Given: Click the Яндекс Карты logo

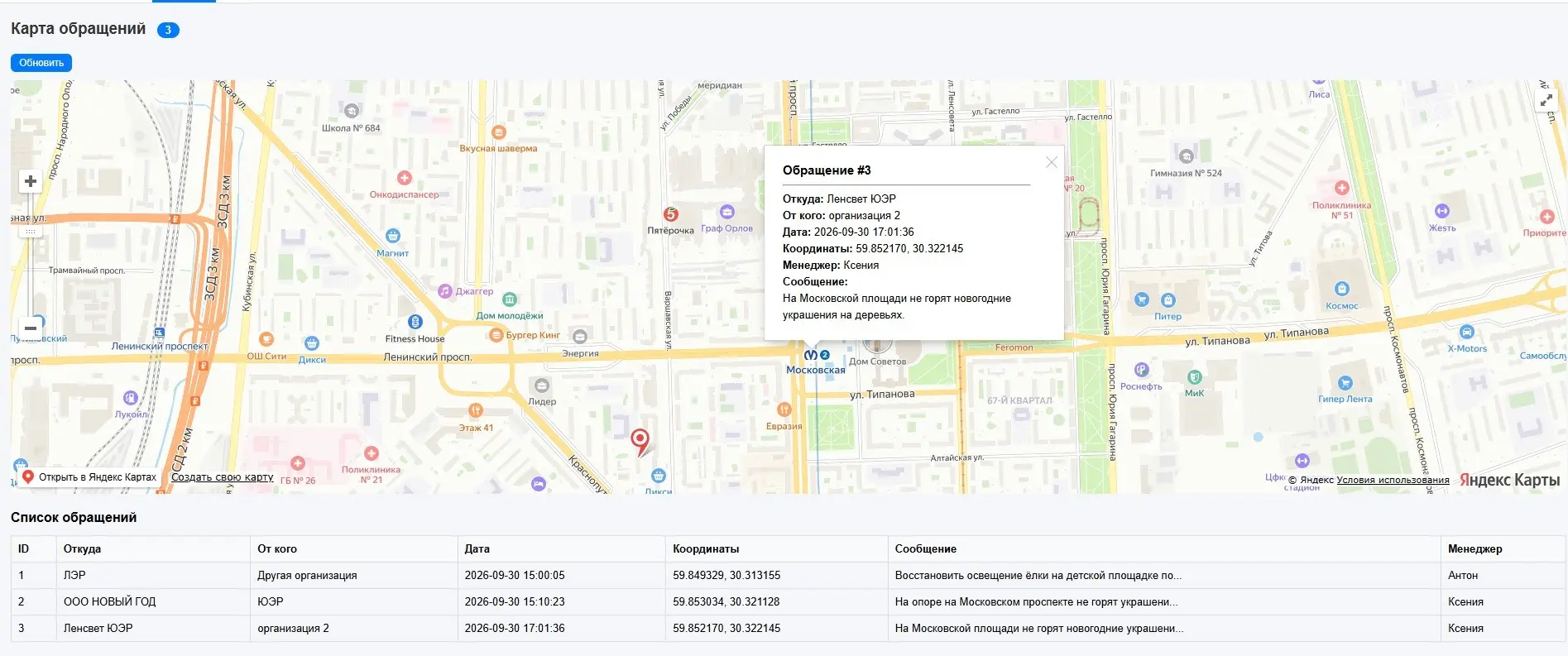Looking at the screenshot, I should coord(1509,480).
